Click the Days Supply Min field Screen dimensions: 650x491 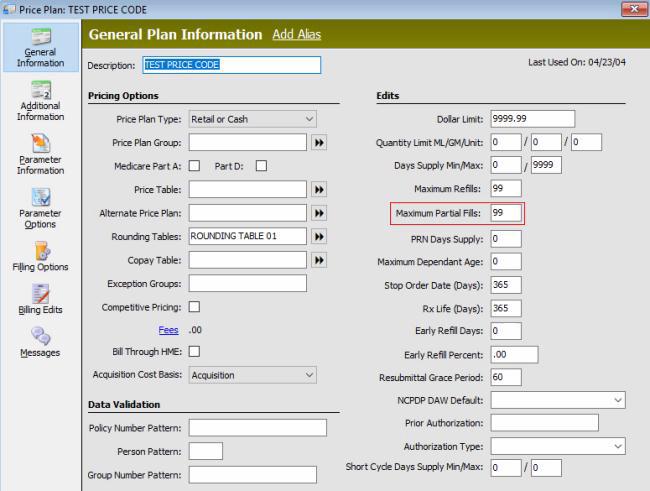pos(506,165)
